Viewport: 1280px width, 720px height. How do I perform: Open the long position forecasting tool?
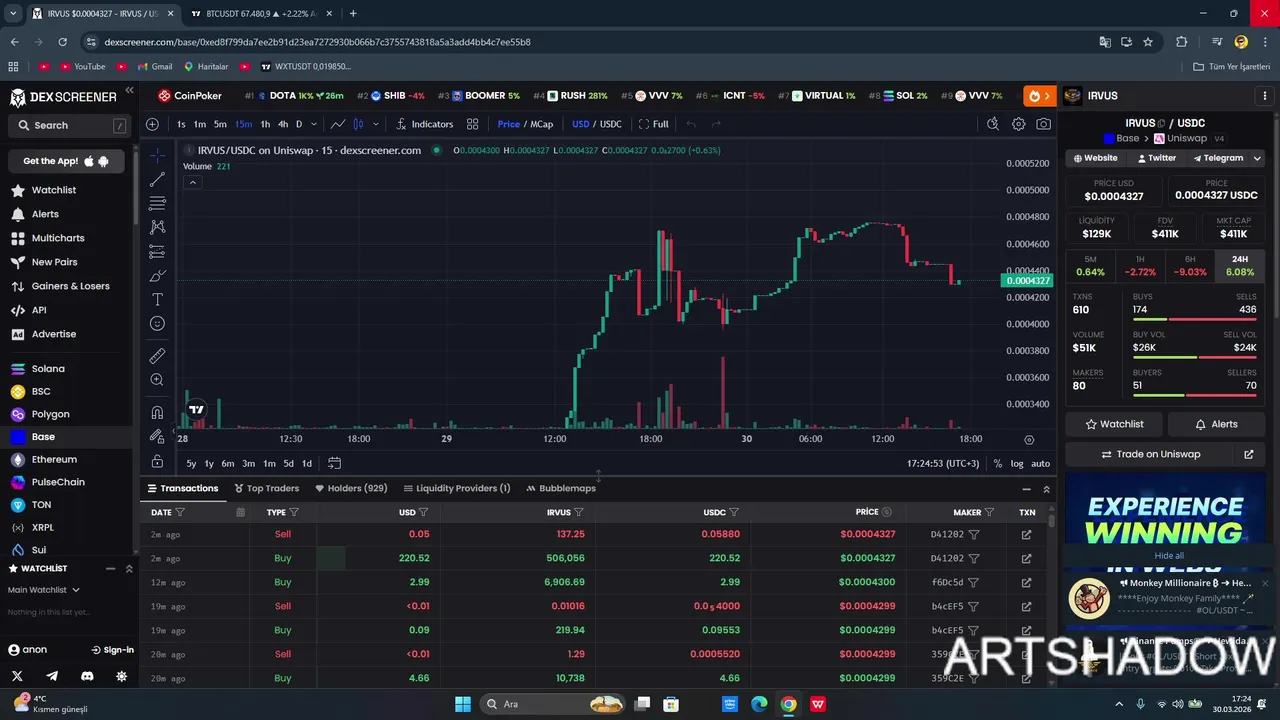[x=157, y=251]
